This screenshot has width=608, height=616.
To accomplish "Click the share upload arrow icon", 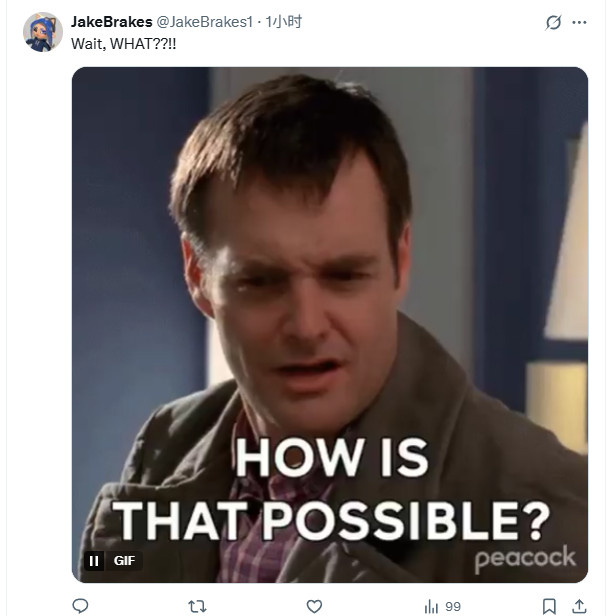I will click(579, 606).
